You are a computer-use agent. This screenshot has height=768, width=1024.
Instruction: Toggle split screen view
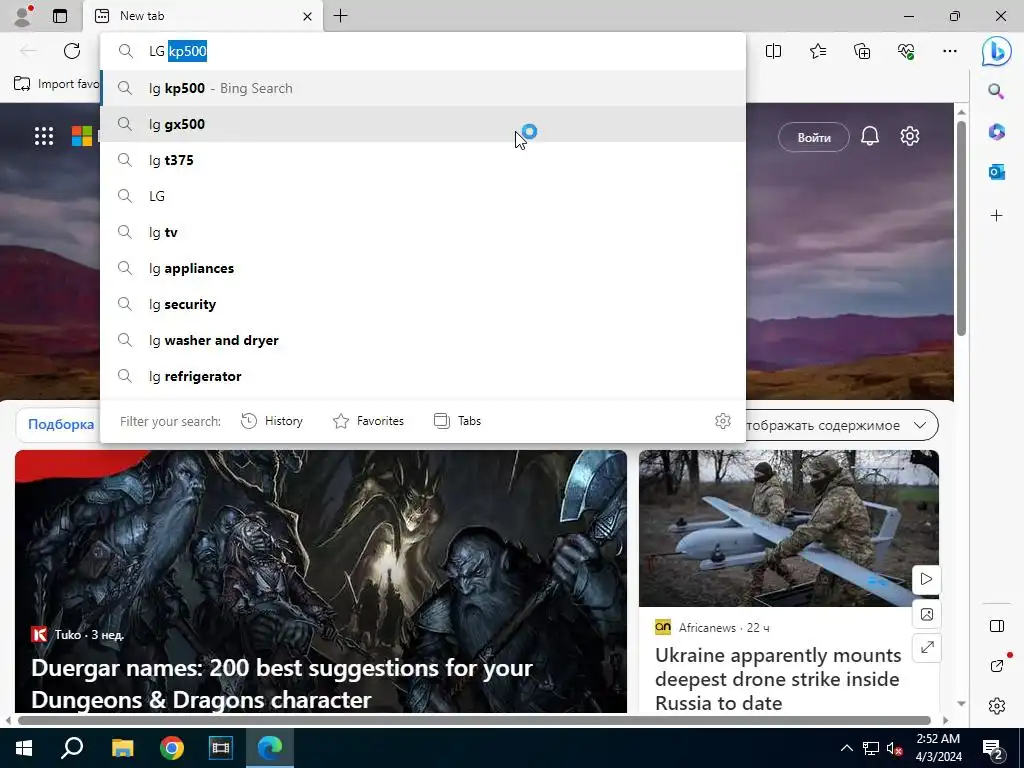coord(773,51)
